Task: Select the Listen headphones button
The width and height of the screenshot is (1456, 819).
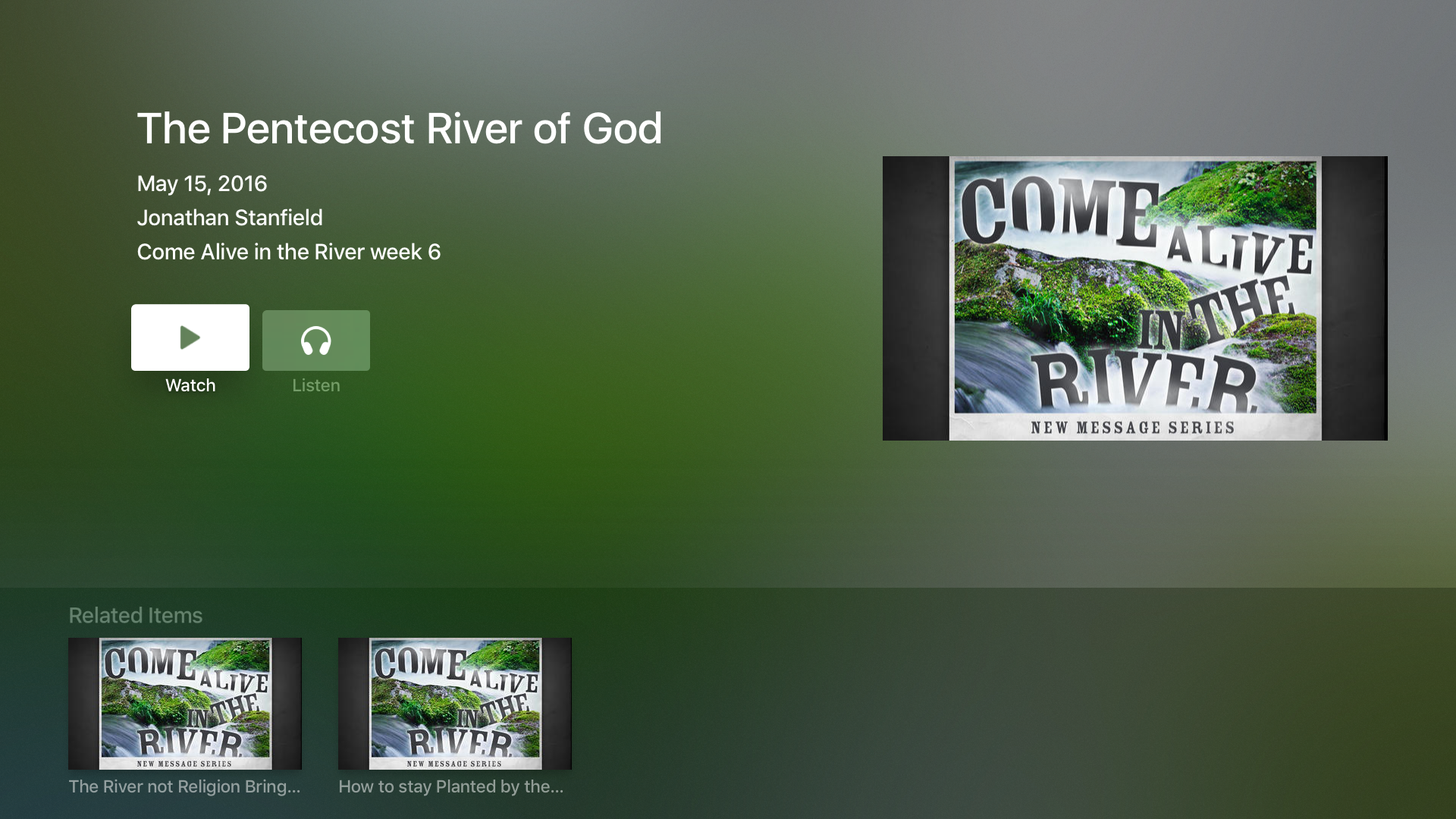Action: (316, 340)
